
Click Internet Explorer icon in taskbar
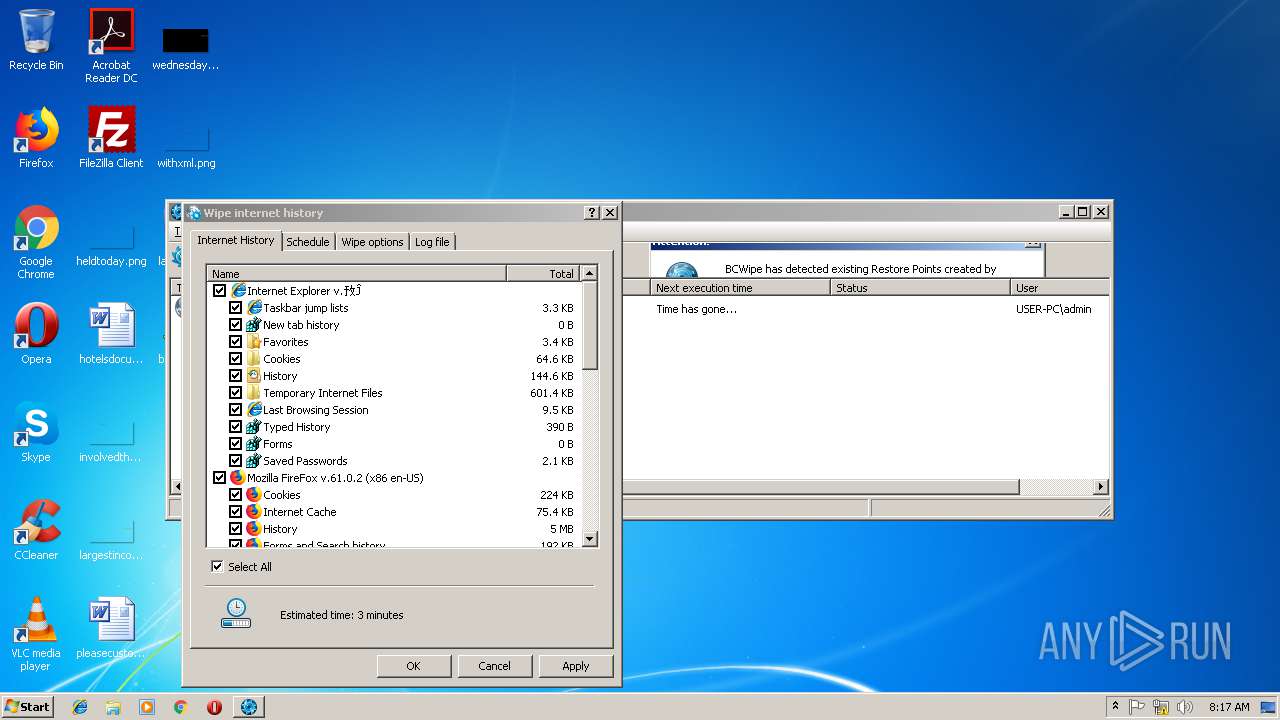(80, 707)
